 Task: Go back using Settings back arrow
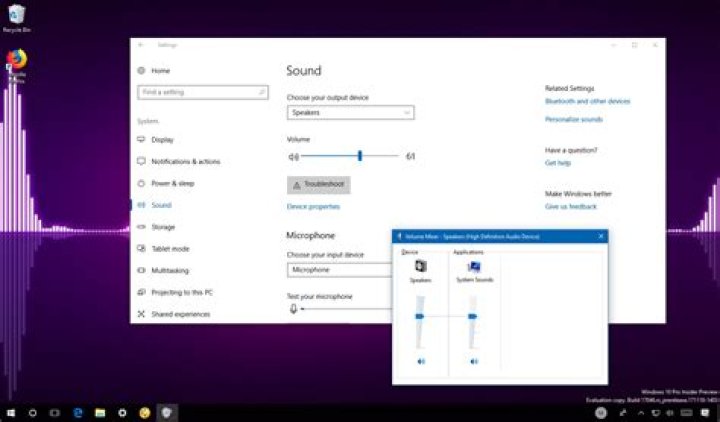click(x=141, y=45)
